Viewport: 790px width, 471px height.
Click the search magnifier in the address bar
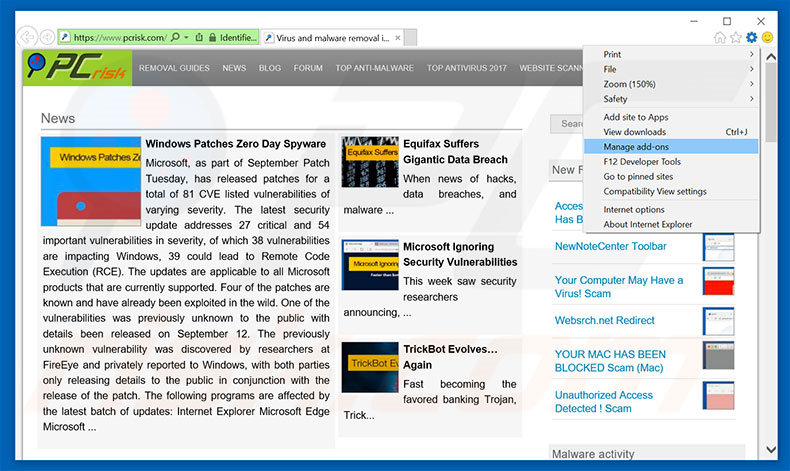(175, 37)
